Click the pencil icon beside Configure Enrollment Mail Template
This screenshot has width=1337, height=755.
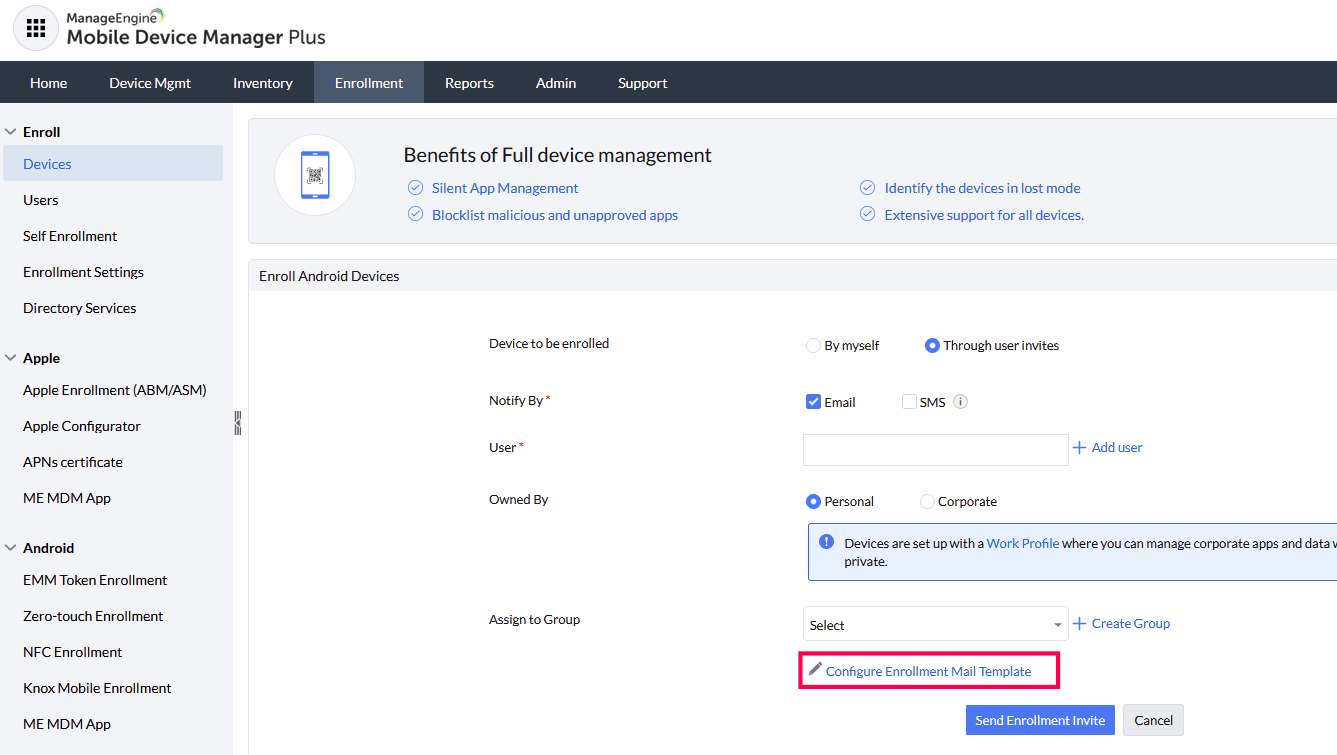click(815, 670)
